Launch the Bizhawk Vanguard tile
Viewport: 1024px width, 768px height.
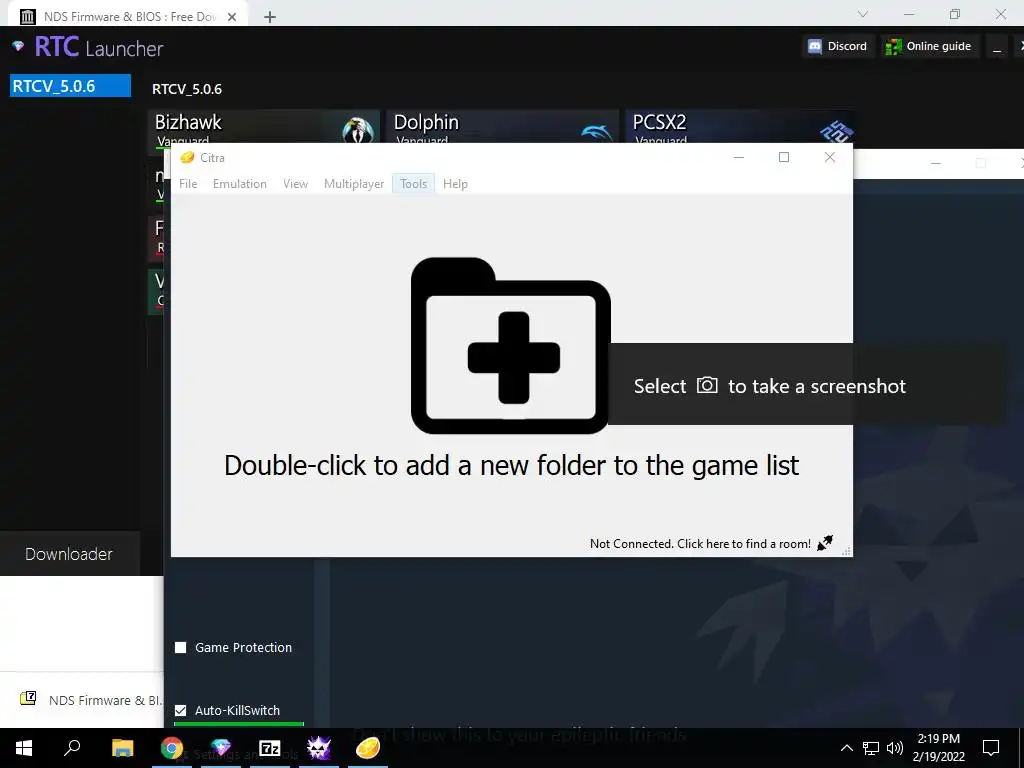264,127
